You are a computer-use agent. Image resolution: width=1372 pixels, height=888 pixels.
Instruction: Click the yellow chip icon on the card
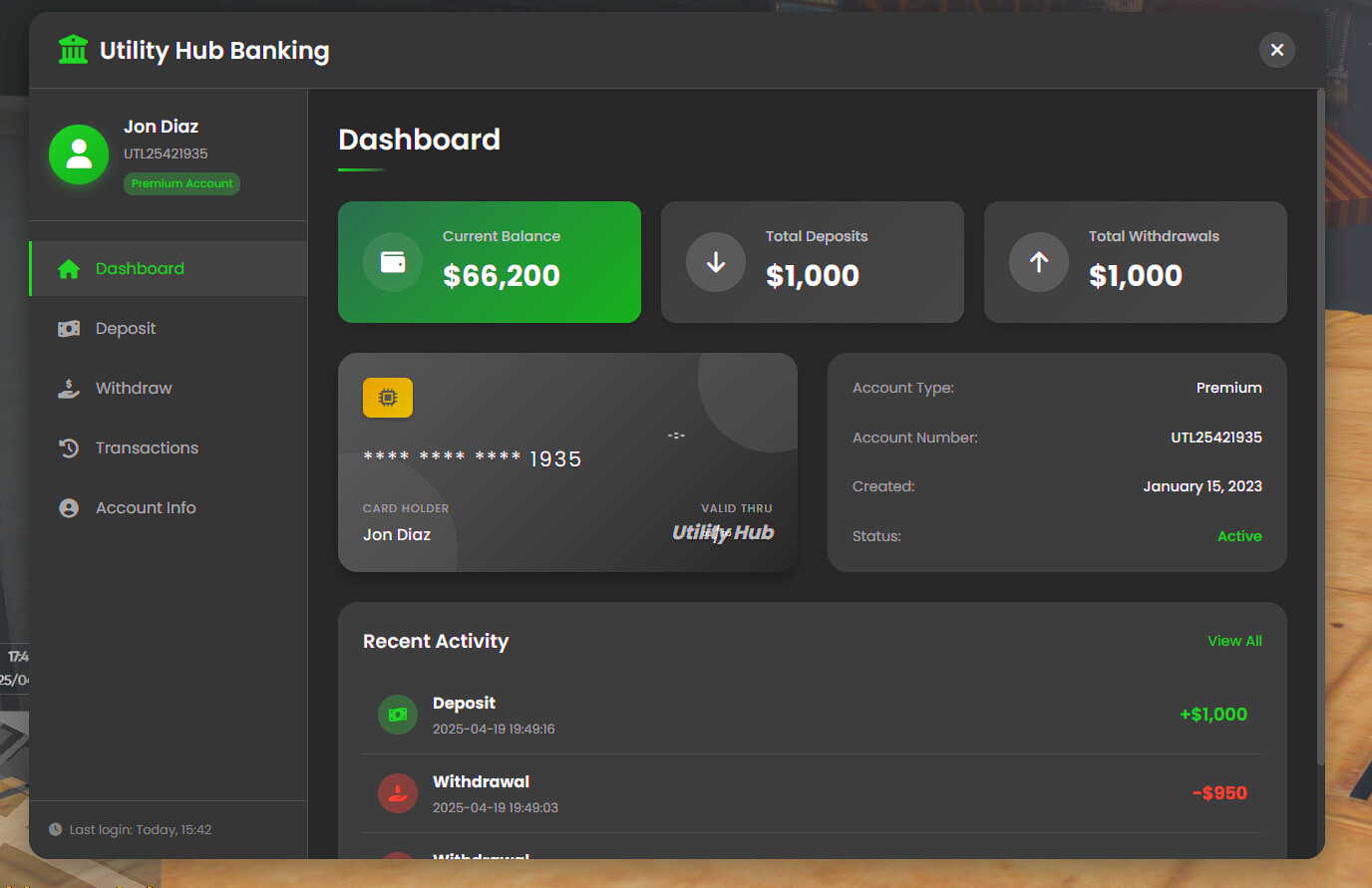[x=388, y=398]
